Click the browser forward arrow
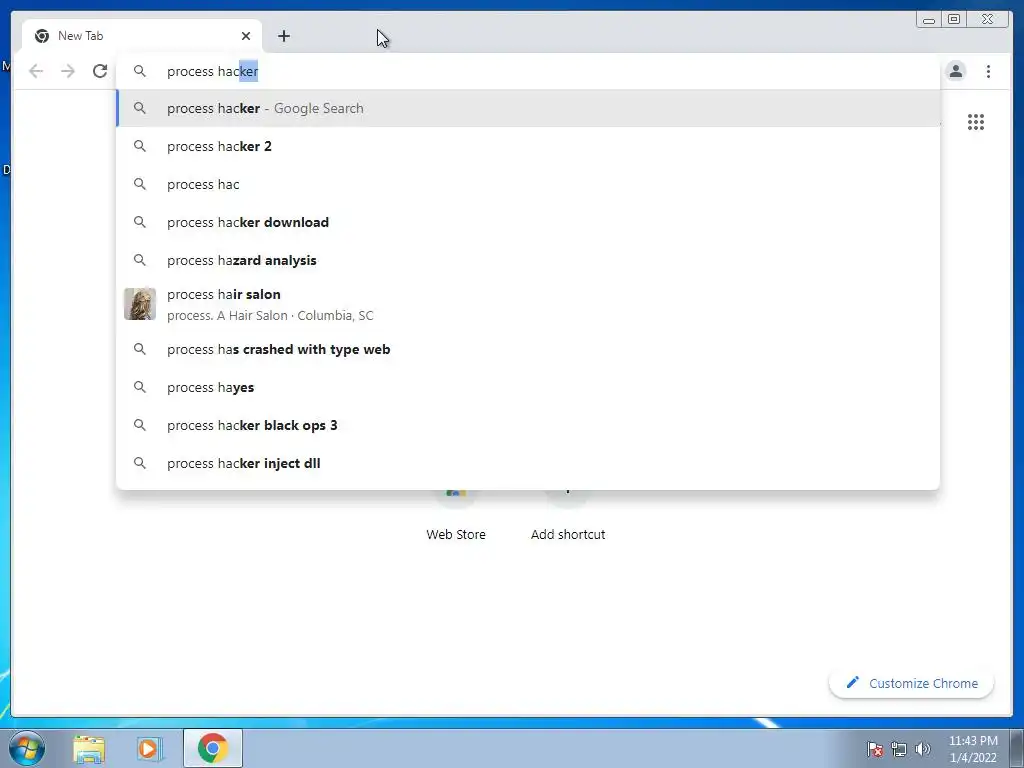The image size is (1024, 768). (68, 71)
